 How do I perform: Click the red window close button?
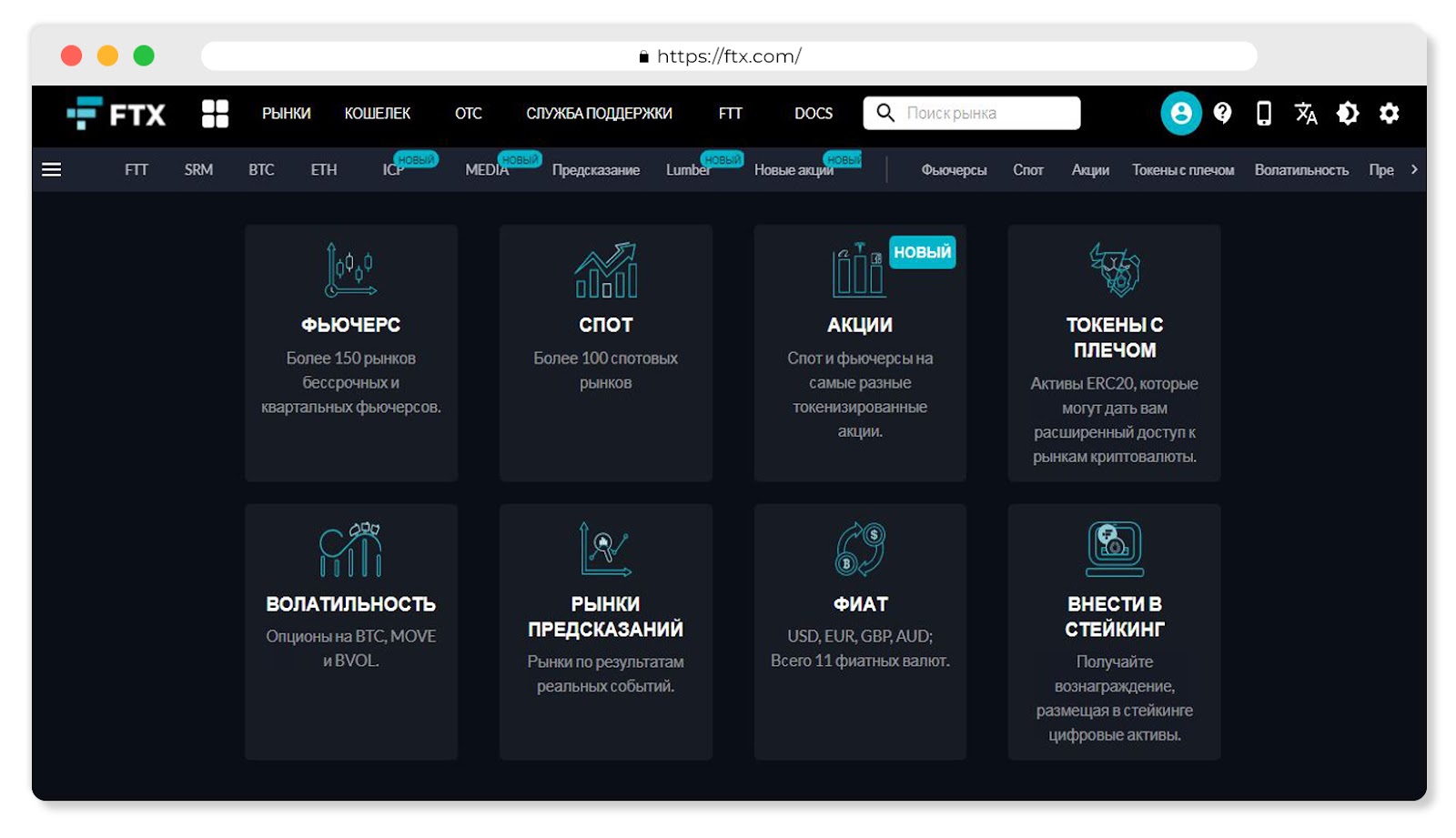coord(71,56)
